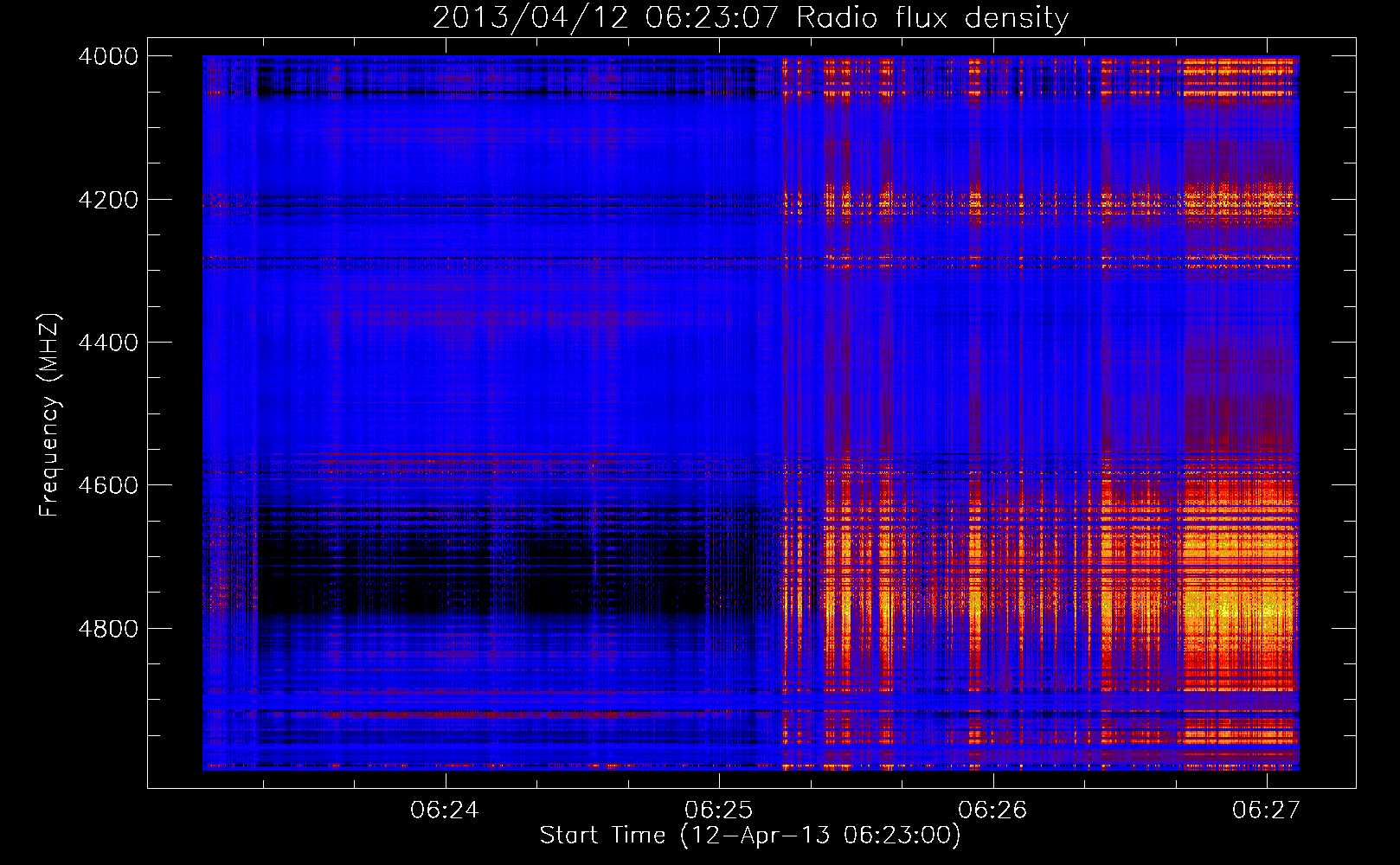The image size is (1400, 865).
Task: Click the 06:26 time axis label
Action: 992,810
